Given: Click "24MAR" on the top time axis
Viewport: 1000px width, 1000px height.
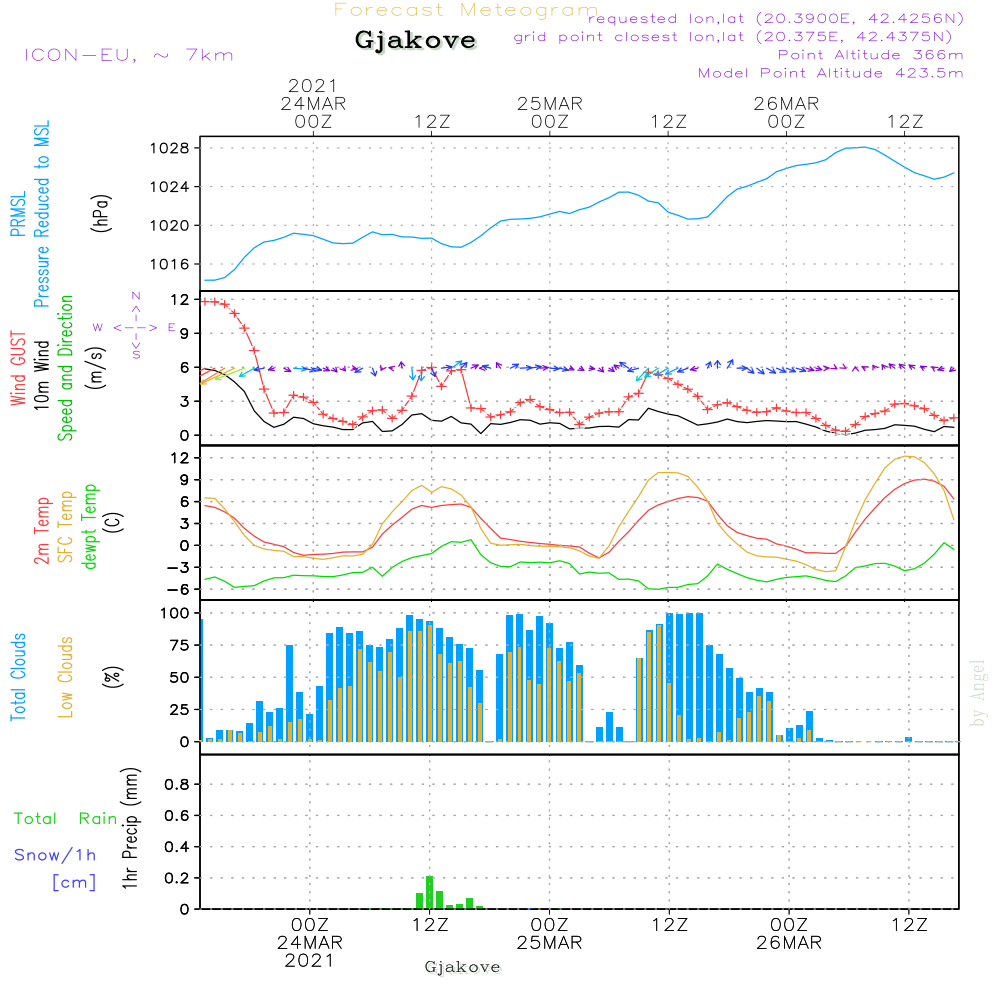Looking at the screenshot, I should 313,104.
